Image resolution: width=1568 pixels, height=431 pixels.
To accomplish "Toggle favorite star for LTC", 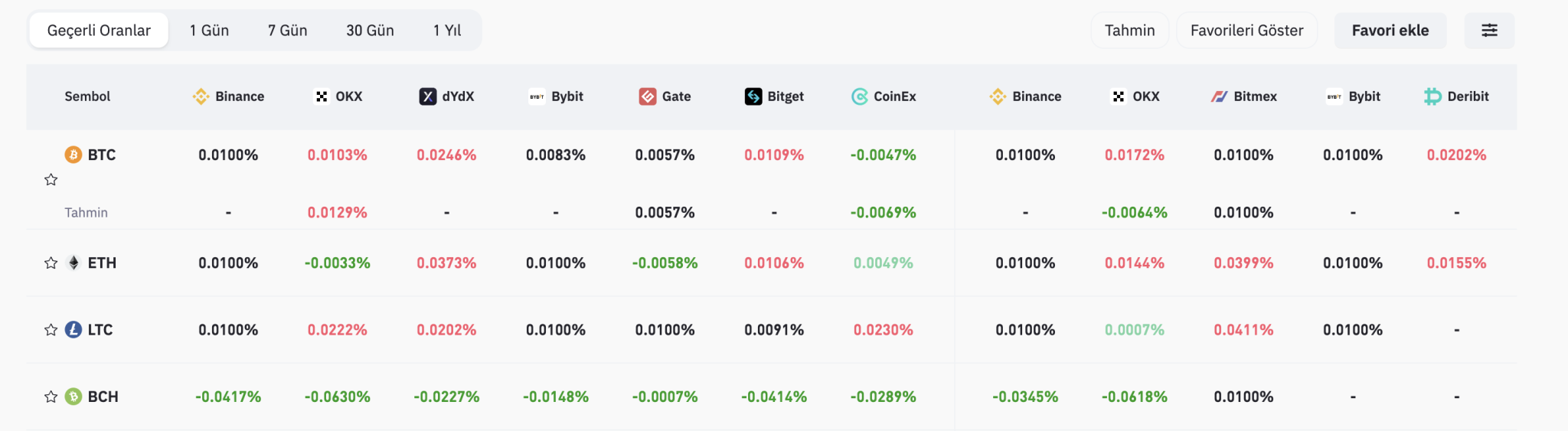I will click(x=51, y=330).
